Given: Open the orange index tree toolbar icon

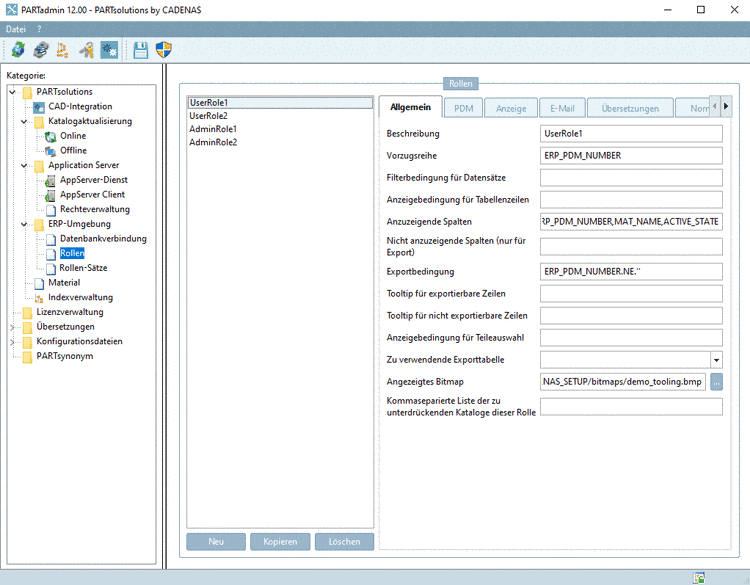Looking at the screenshot, I should (63, 50).
